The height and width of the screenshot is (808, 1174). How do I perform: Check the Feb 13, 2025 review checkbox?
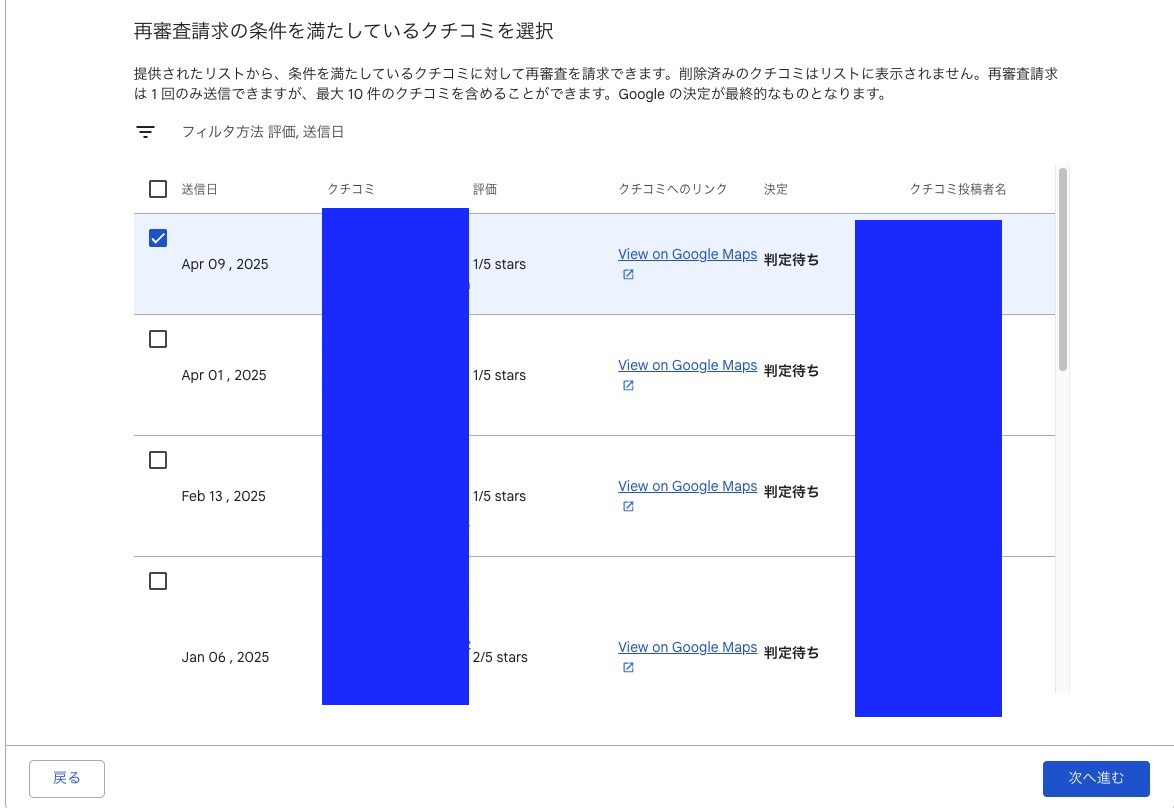point(157,460)
